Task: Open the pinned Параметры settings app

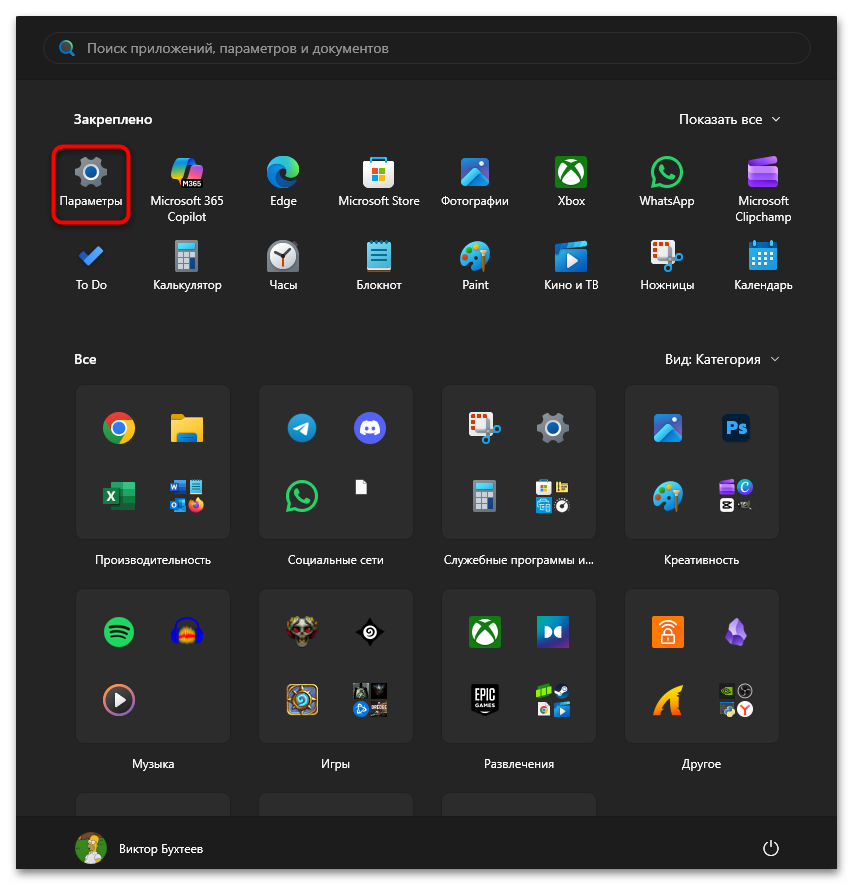Action: 91,184
